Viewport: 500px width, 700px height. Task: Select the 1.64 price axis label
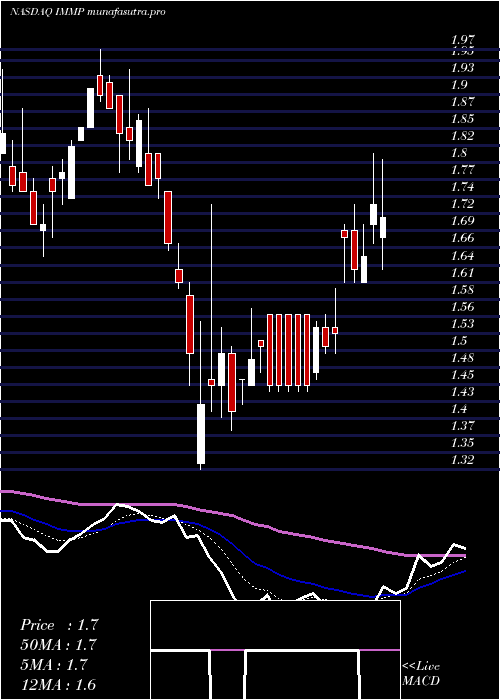pyautogui.click(x=462, y=256)
